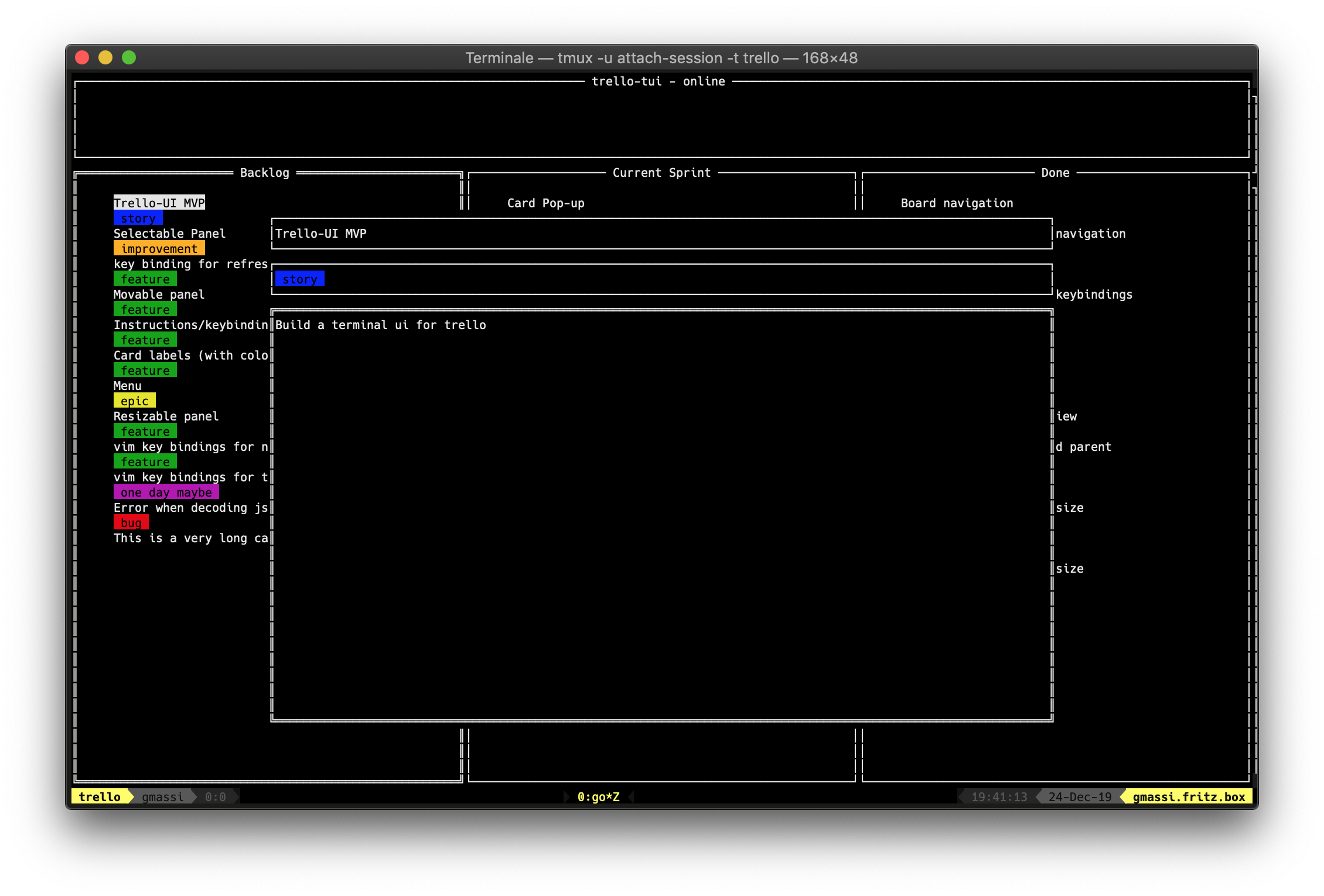
Task: Click the Done list title
Action: click(1055, 173)
